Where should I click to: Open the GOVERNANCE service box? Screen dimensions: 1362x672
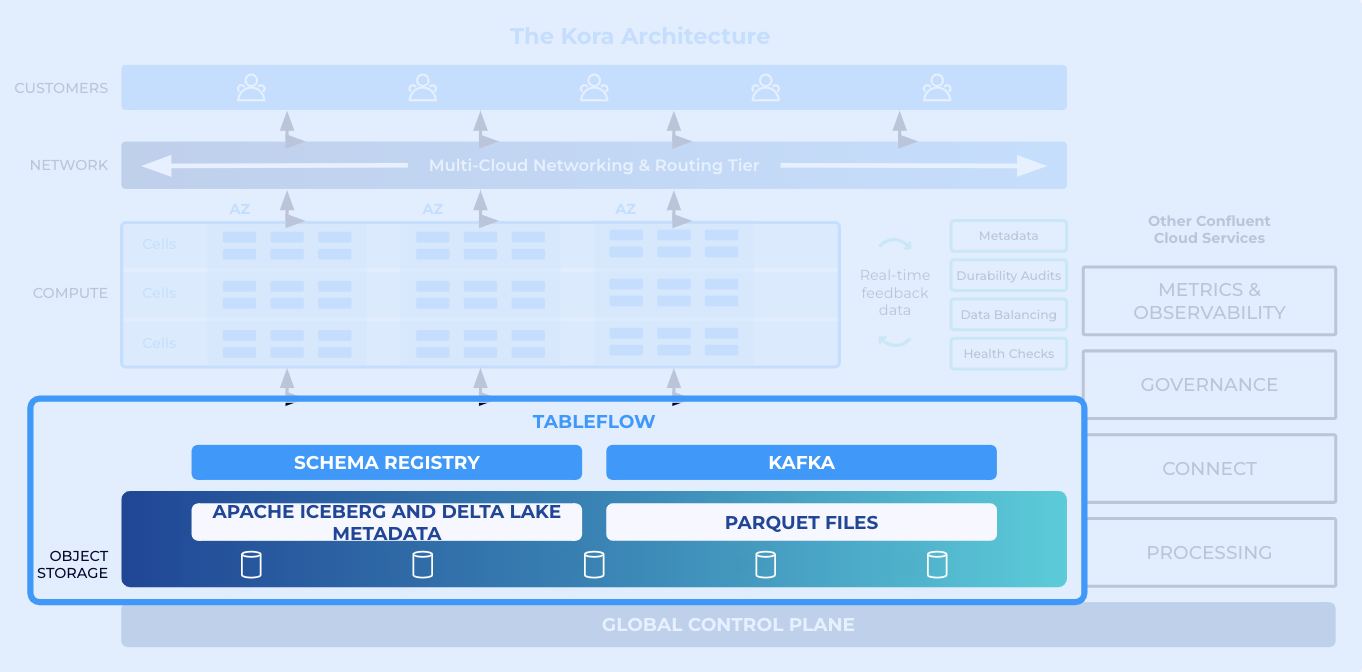[1209, 385]
